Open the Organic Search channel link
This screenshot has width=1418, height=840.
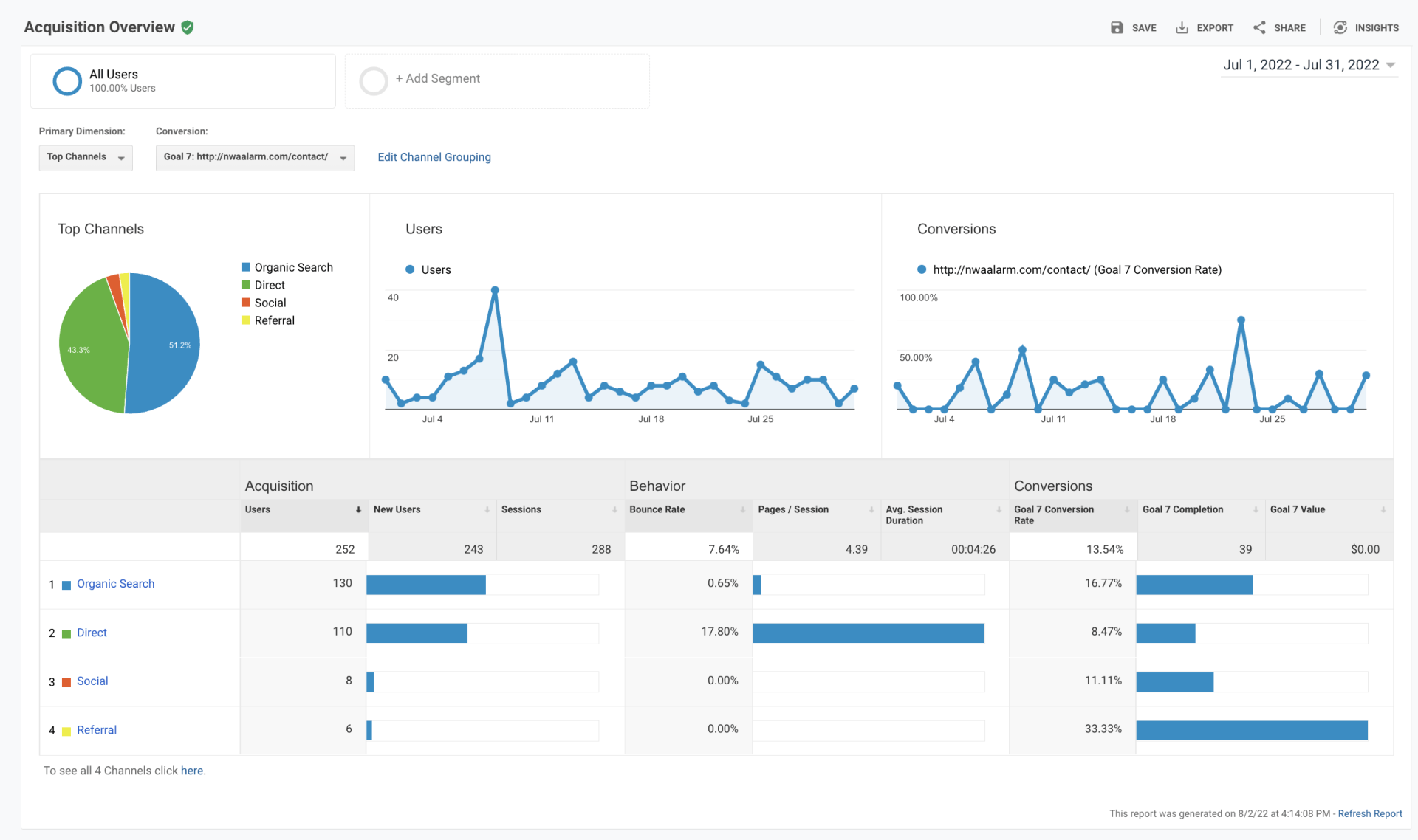click(116, 584)
